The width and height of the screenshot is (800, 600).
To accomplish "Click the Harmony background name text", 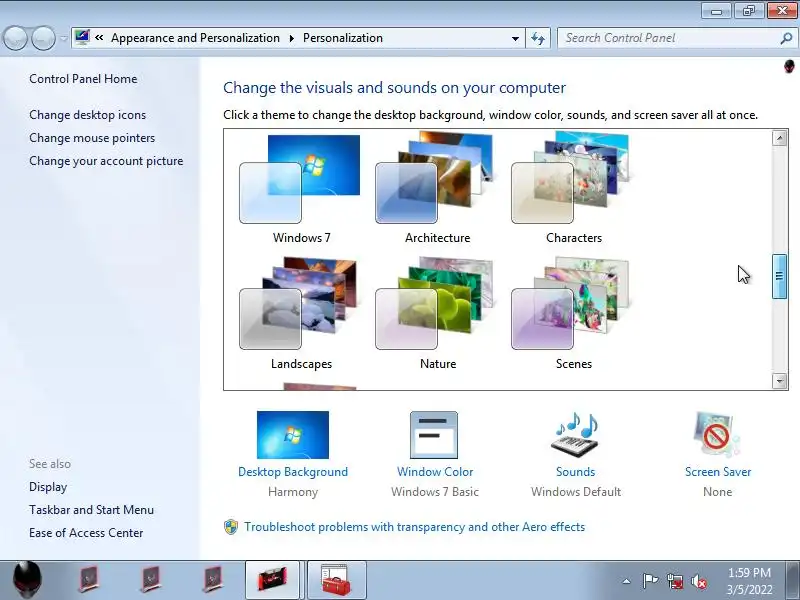I will click(x=293, y=492).
